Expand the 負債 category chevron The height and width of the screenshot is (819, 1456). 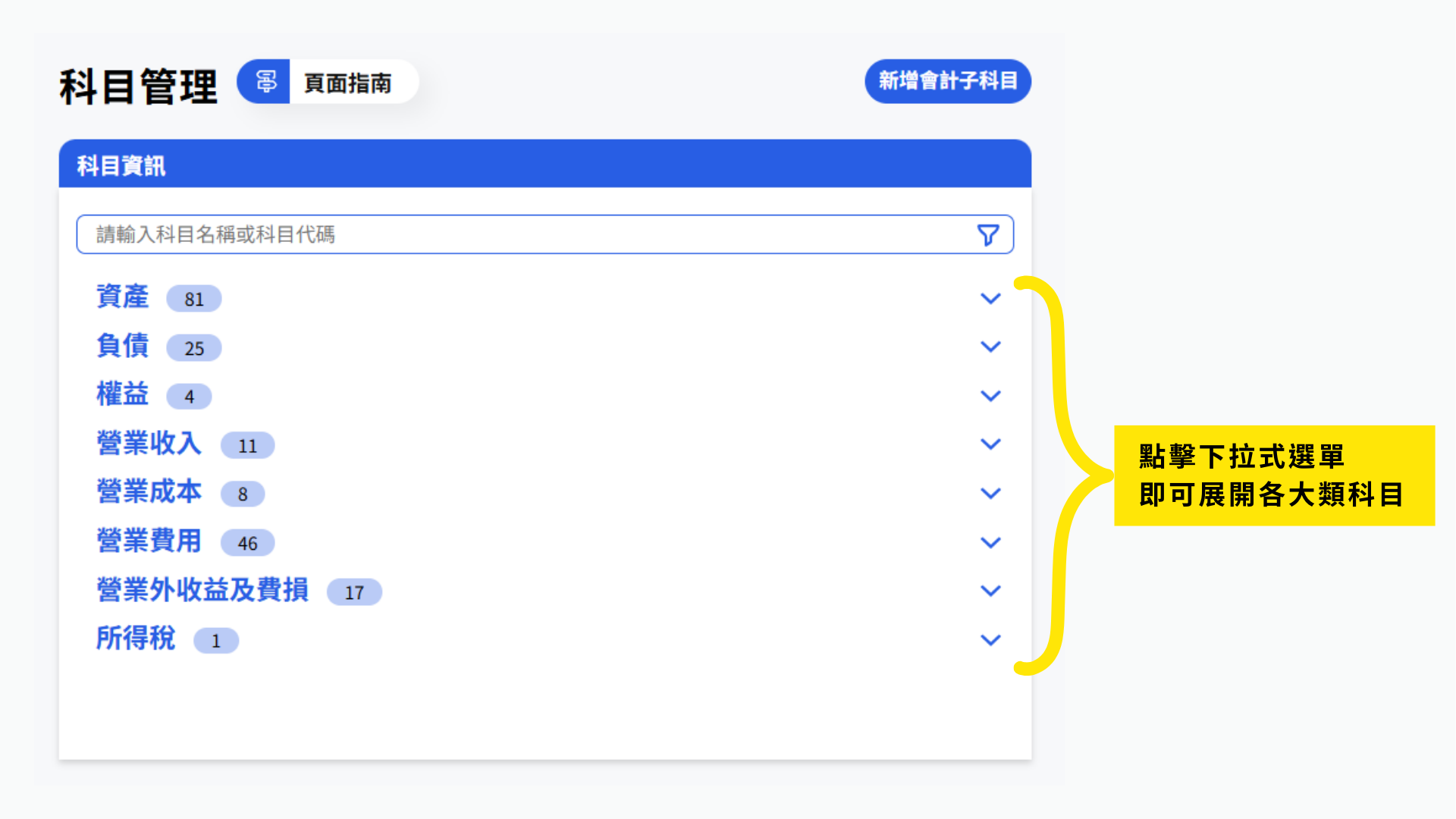coord(990,347)
